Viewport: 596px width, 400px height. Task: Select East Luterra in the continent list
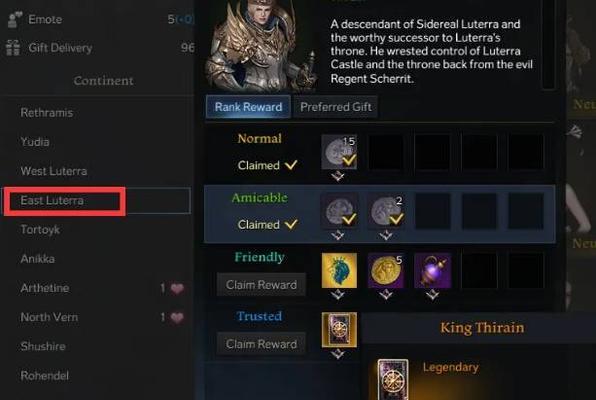click(x=97, y=200)
